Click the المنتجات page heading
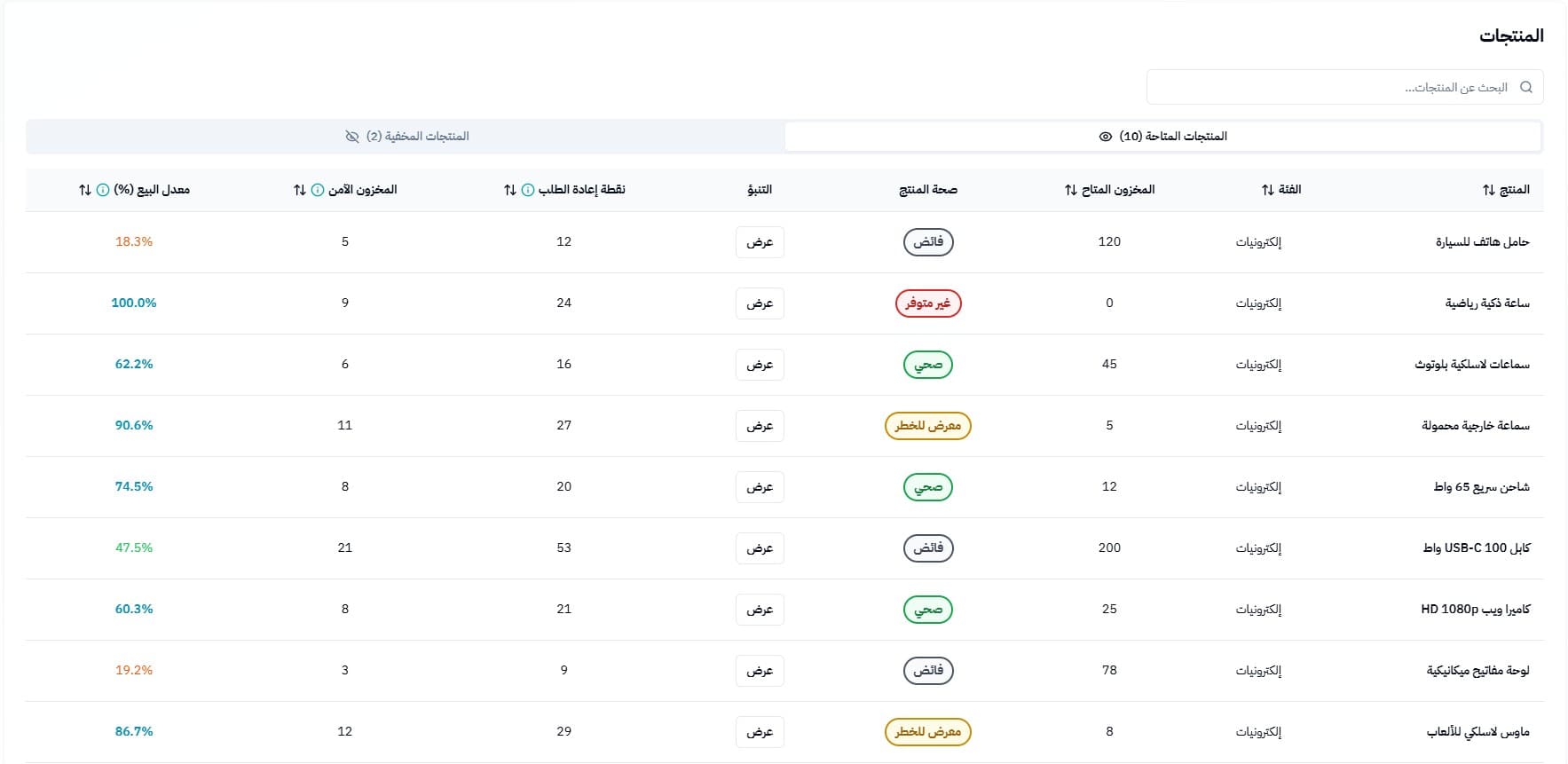The height and width of the screenshot is (764, 1568). pyautogui.click(x=1511, y=36)
